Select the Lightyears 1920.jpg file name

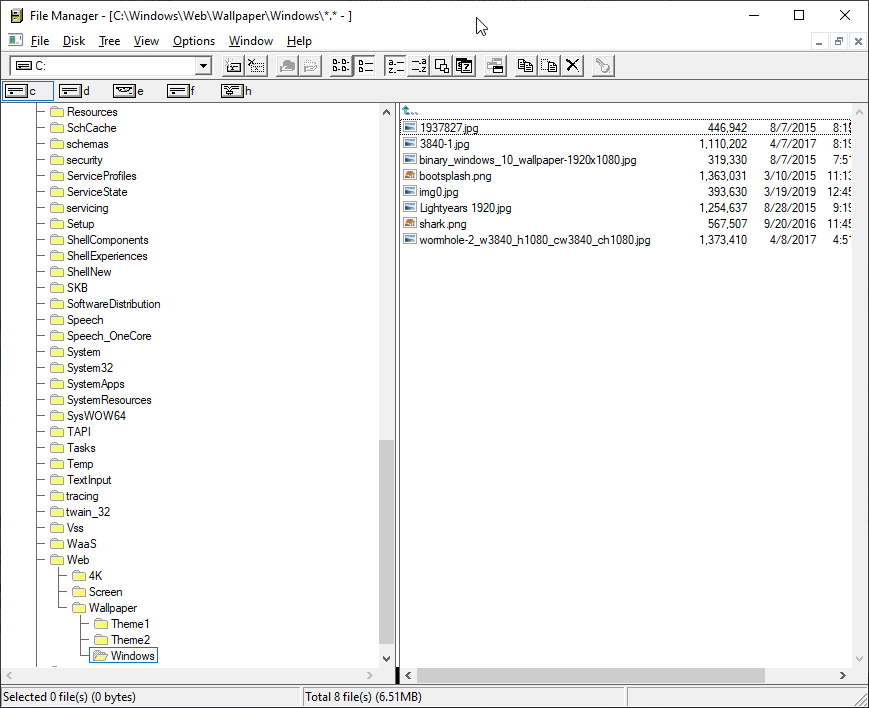(x=466, y=208)
